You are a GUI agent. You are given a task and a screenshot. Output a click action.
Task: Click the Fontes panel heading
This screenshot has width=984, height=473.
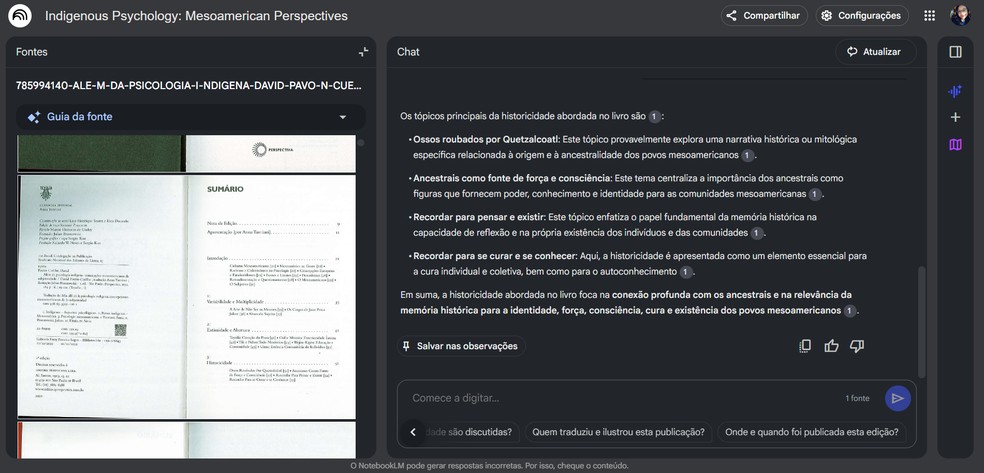point(31,52)
